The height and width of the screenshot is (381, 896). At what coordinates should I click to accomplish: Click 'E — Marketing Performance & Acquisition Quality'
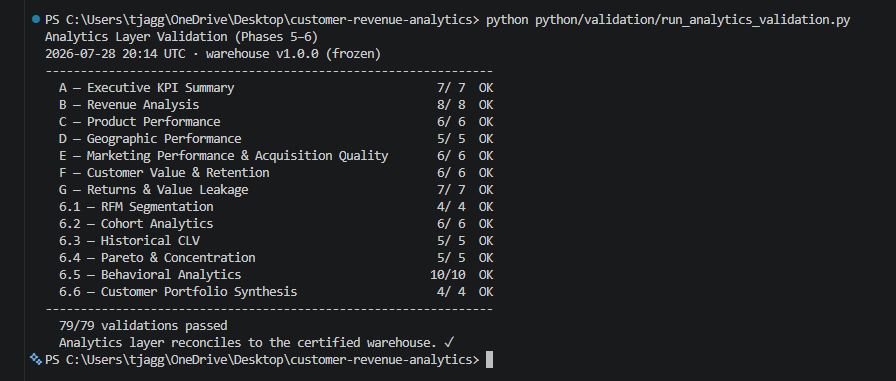click(x=223, y=156)
